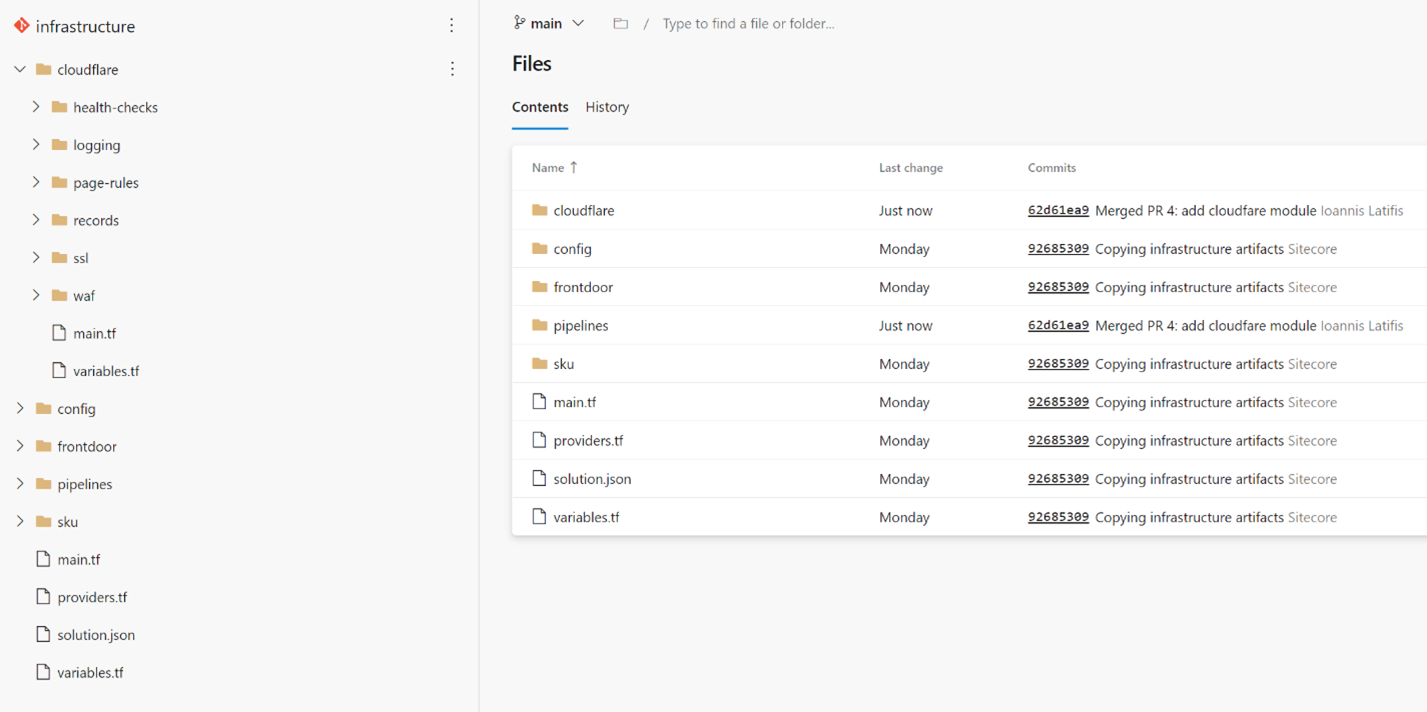Click the page-rules folder icon in tree
Viewport: 1427px width, 712px height.
tap(59, 182)
